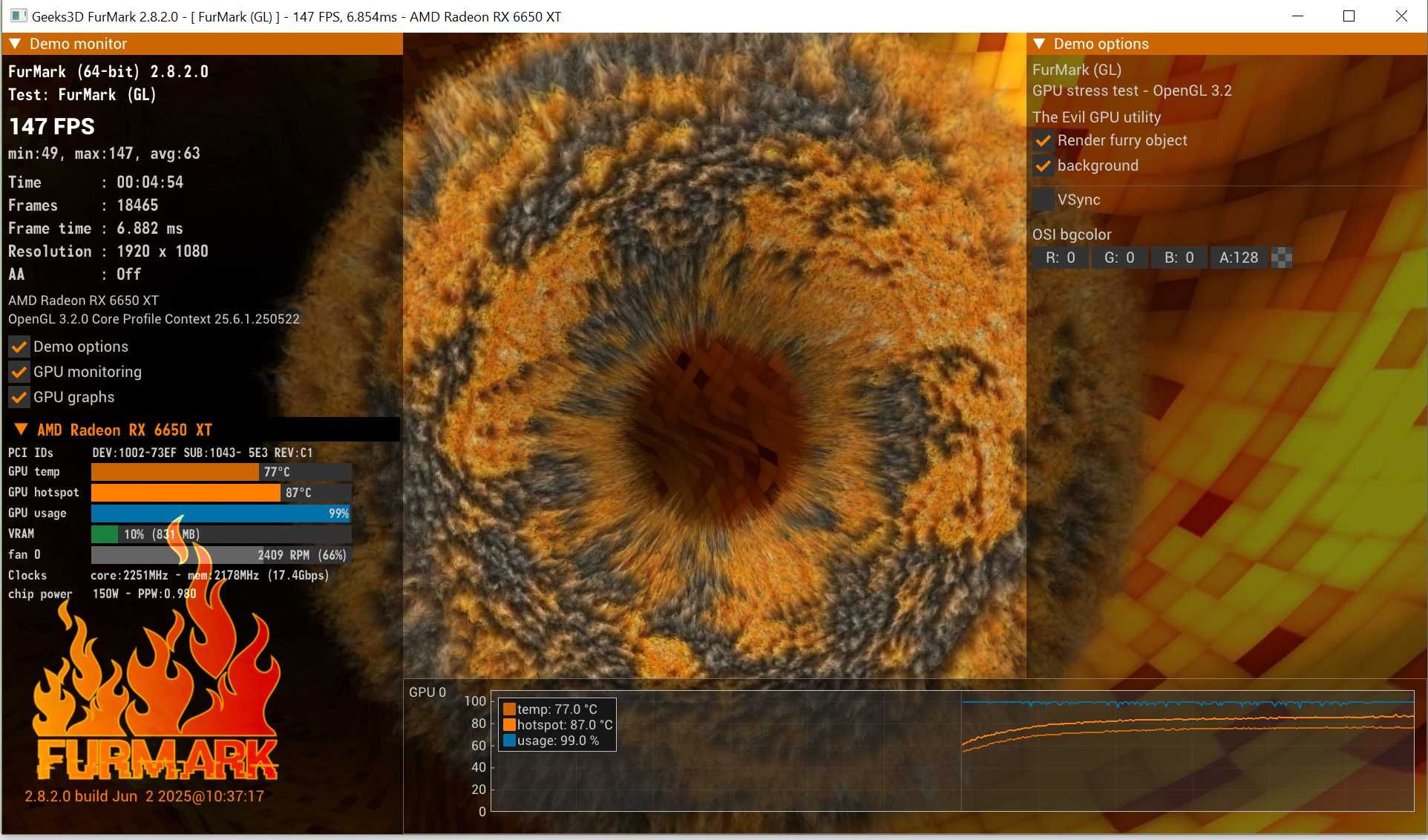Click the 'AA : Off' row

tap(74, 275)
